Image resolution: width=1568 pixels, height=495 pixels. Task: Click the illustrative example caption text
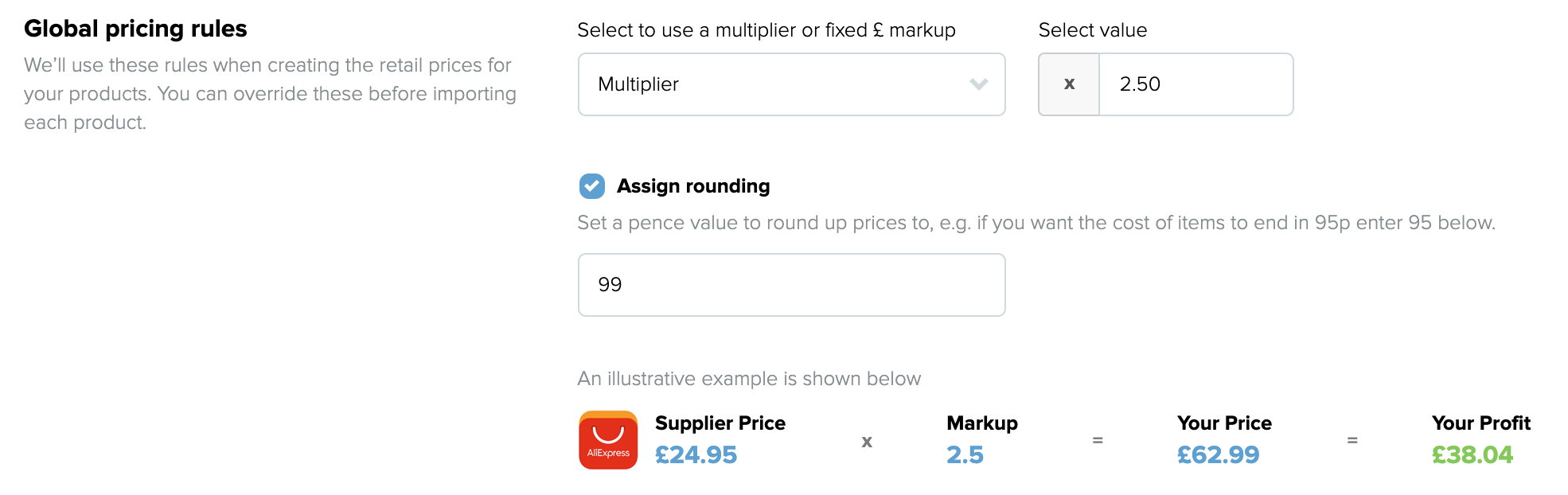click(749, 379)
